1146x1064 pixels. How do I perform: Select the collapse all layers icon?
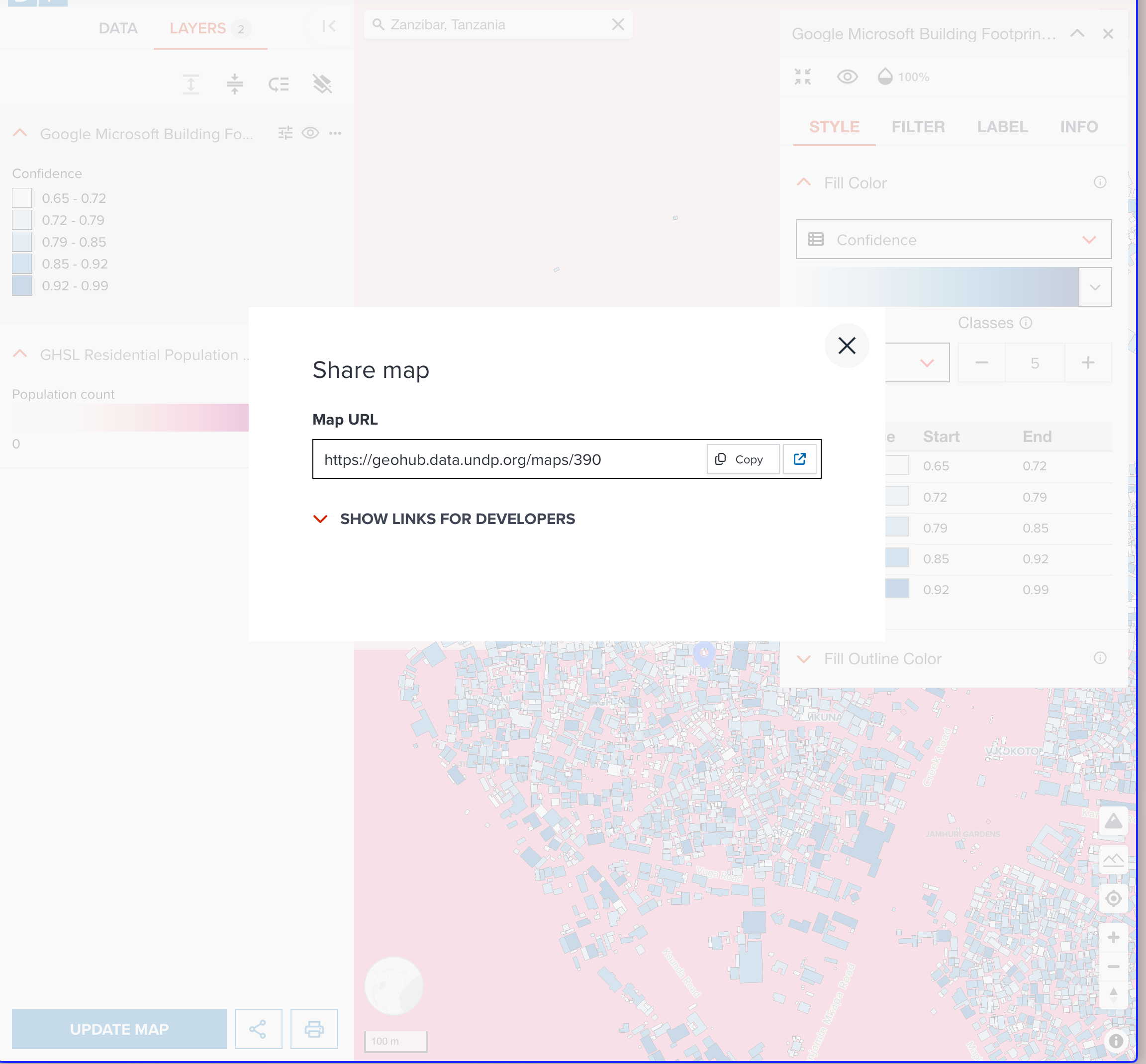[236, 84]
